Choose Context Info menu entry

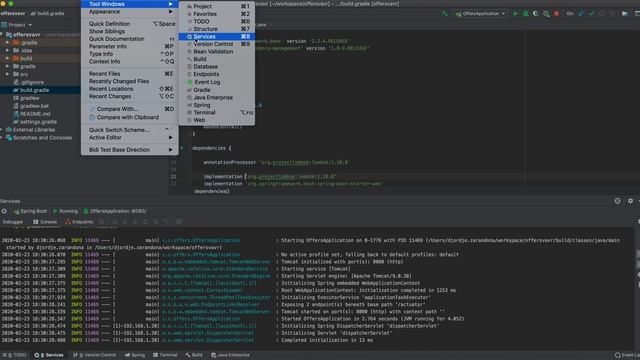[x=130, y=61]
